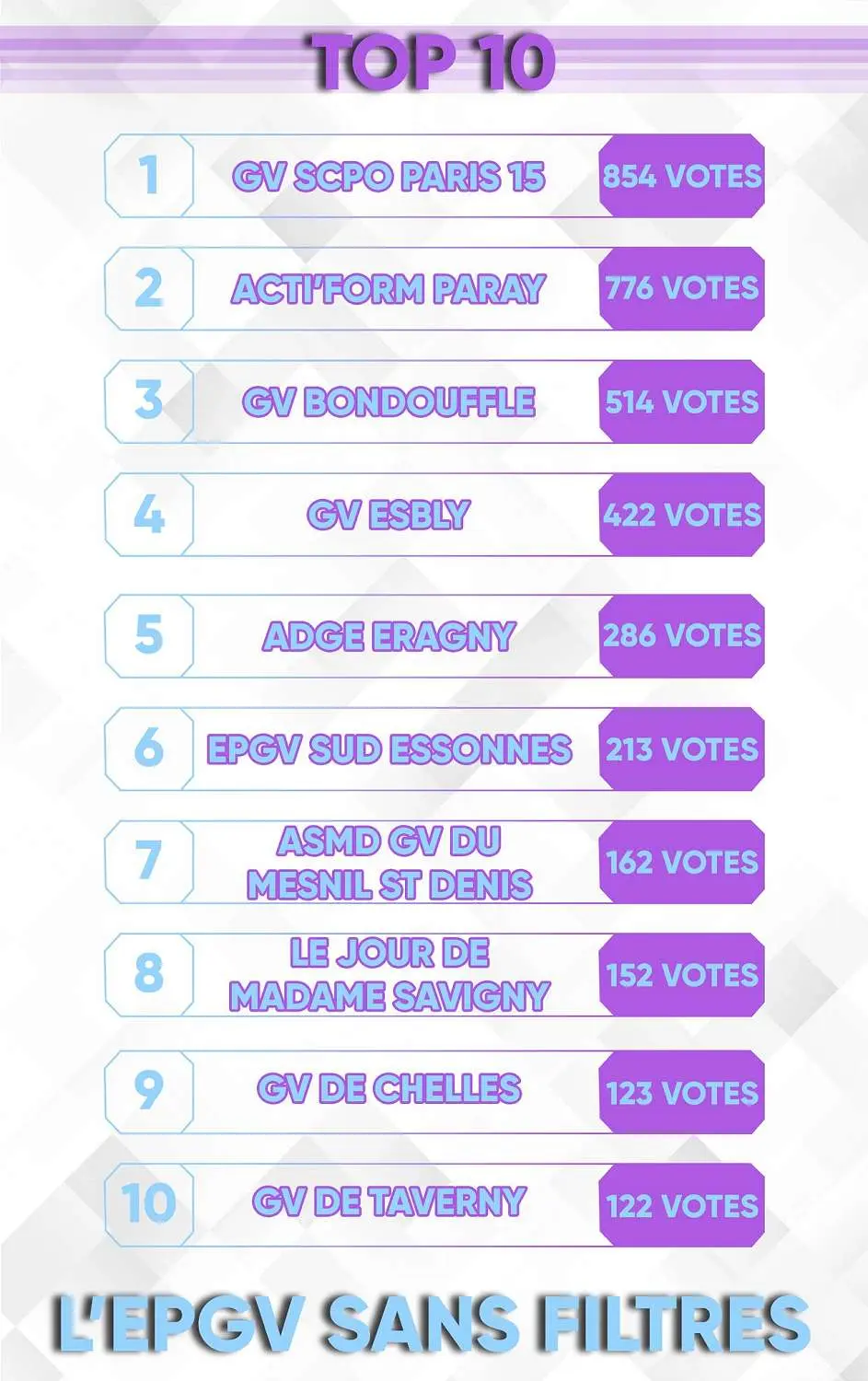Click the TOP 10 title
Screen dimensions: 868x1381
tap(433, 61)
